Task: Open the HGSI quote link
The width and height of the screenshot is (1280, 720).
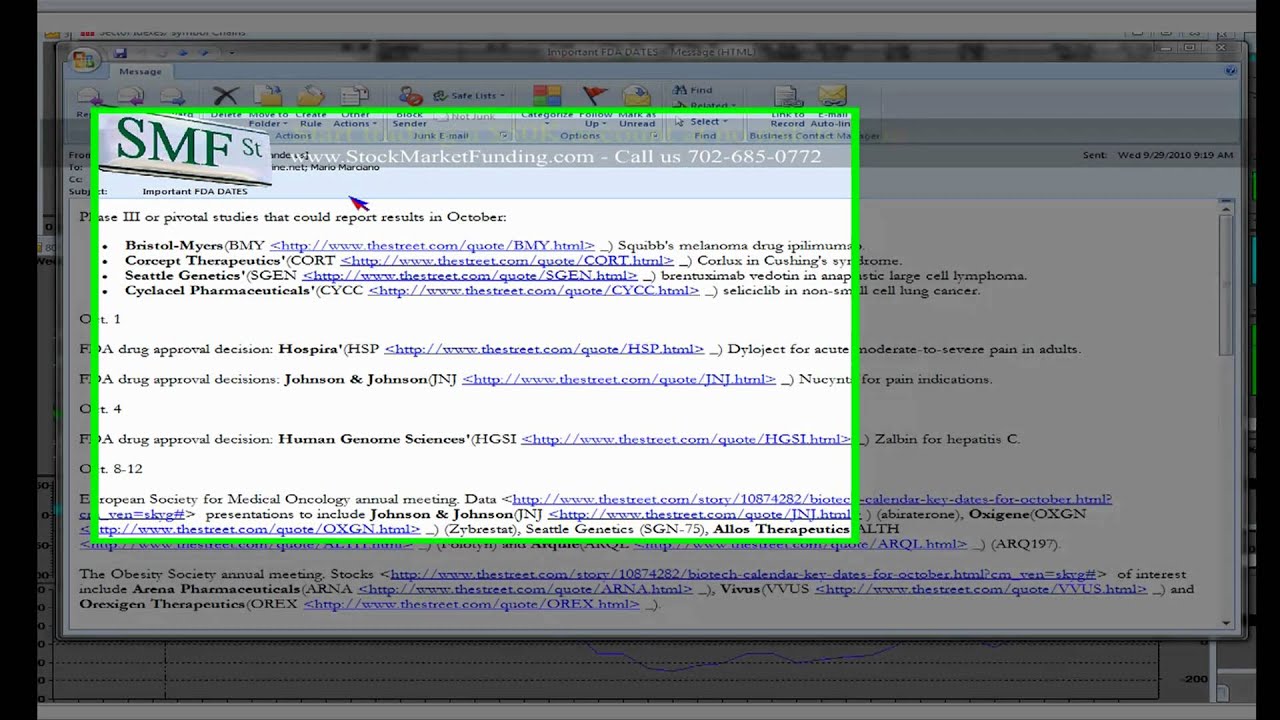Action: click(686, 439)
